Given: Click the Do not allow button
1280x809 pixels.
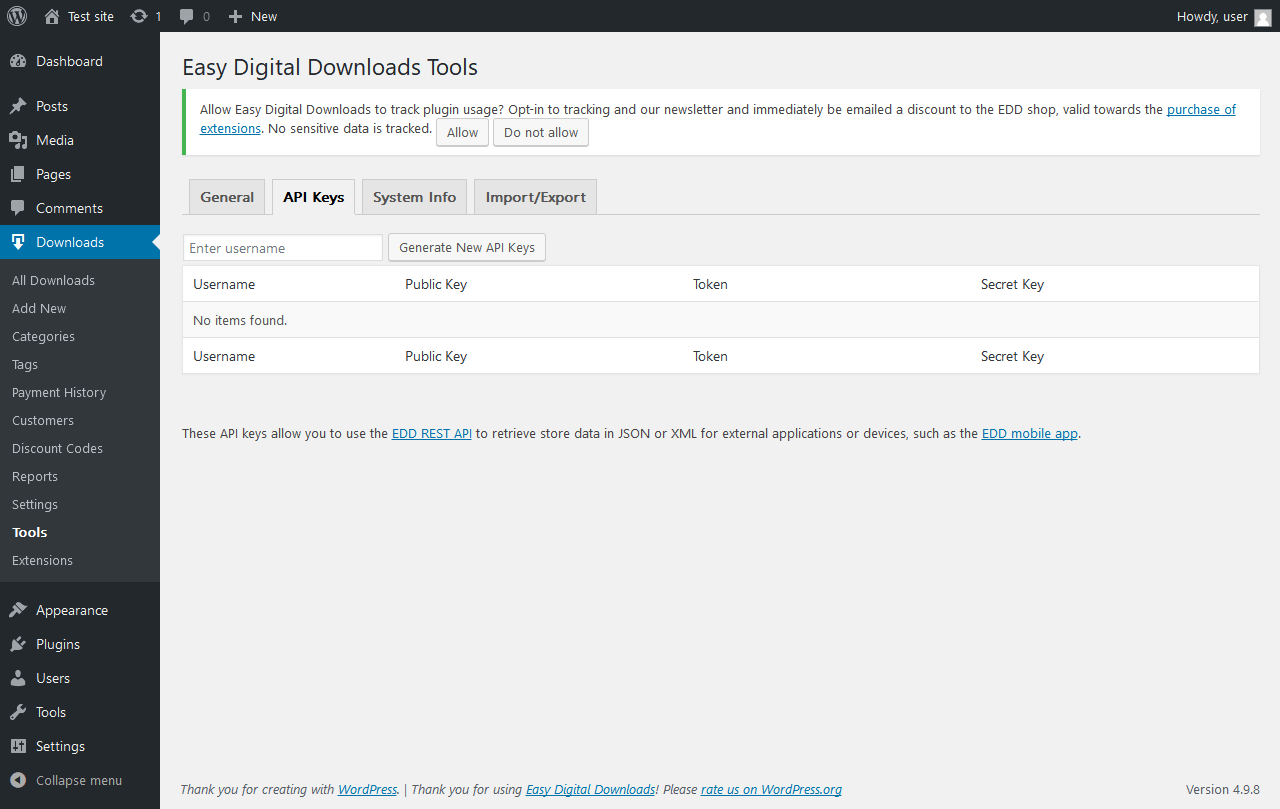Looking at the screenshot, I should [x=541, y=132].
